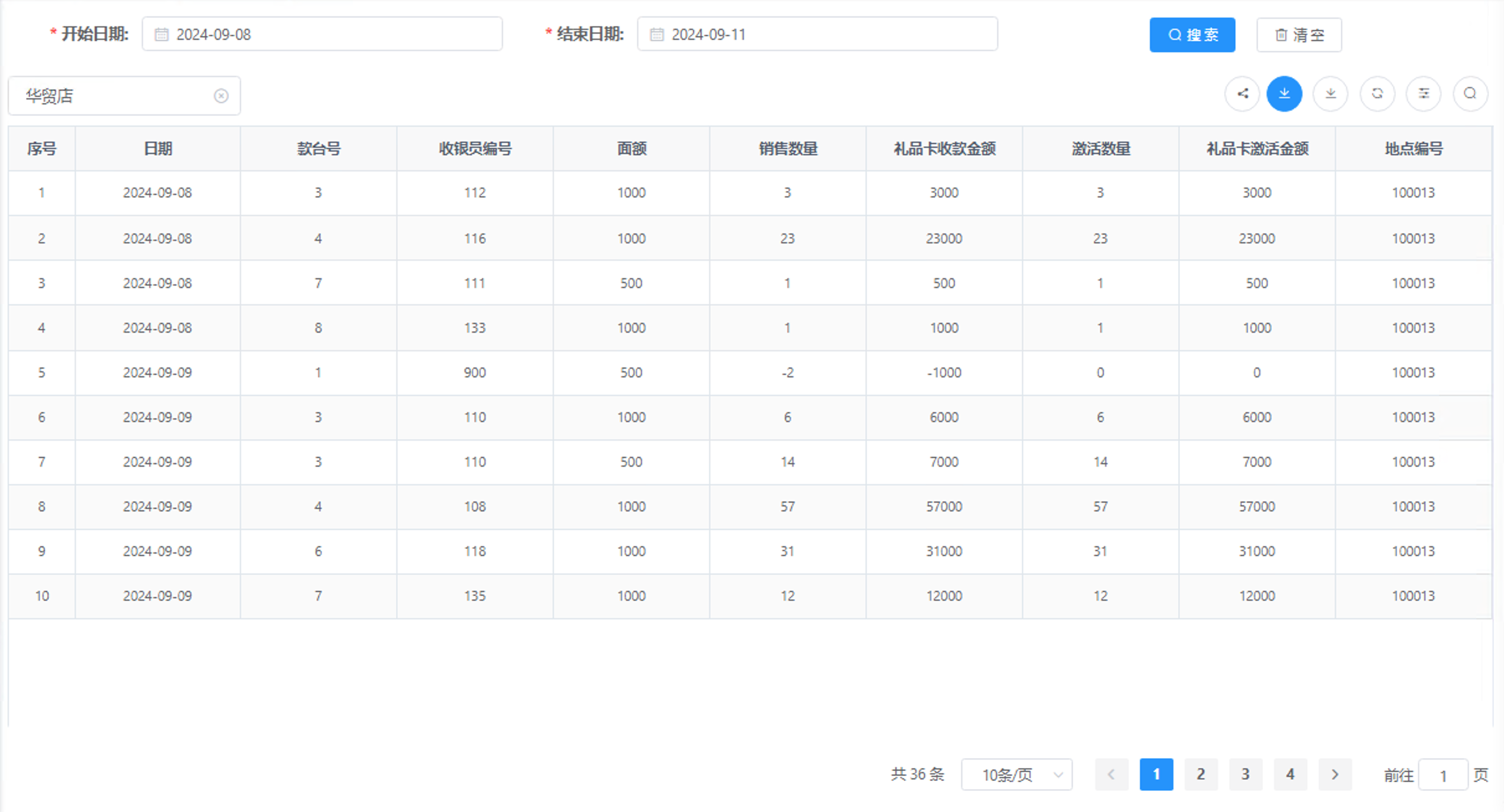
Task: Click the white outlined download icon
Action: coord(1330,94)
